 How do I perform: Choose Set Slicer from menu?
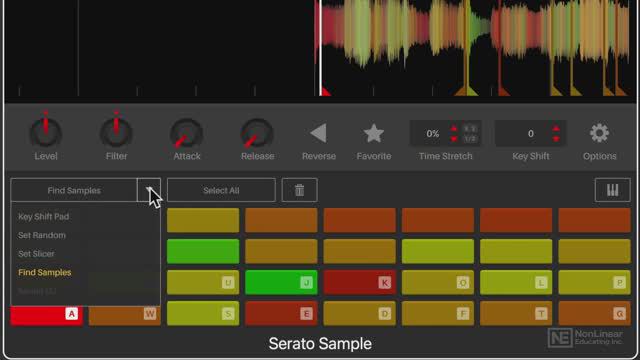[x=36, y=253]
